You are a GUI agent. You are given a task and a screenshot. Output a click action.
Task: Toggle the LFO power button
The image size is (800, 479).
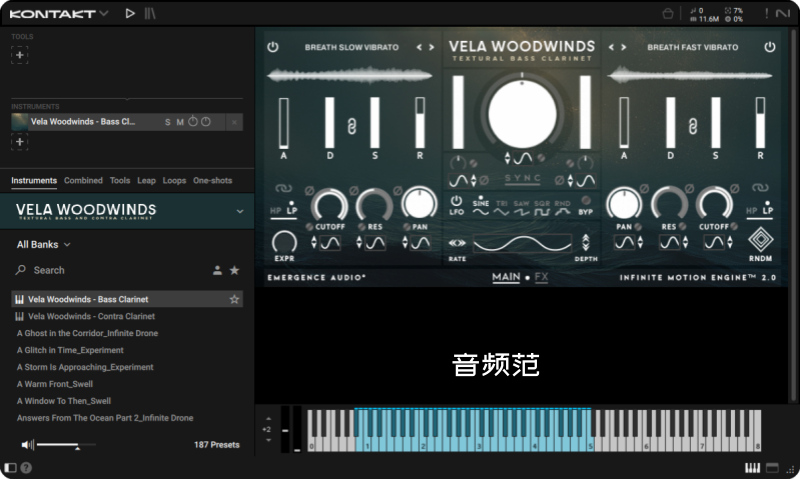[x=456, y=200]
